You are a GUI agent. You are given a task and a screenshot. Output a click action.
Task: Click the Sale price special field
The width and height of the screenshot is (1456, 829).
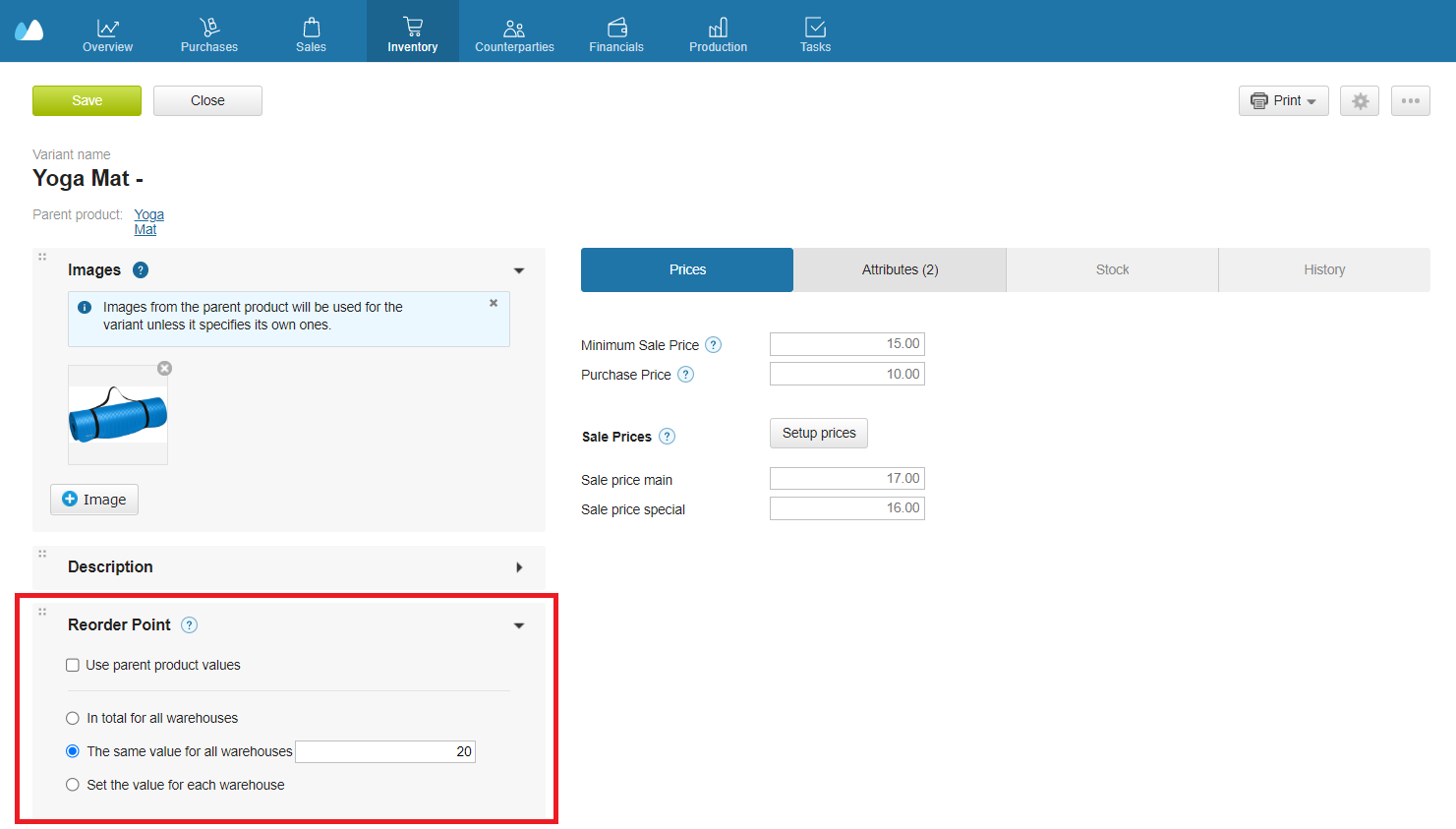[x=847, y=508]
